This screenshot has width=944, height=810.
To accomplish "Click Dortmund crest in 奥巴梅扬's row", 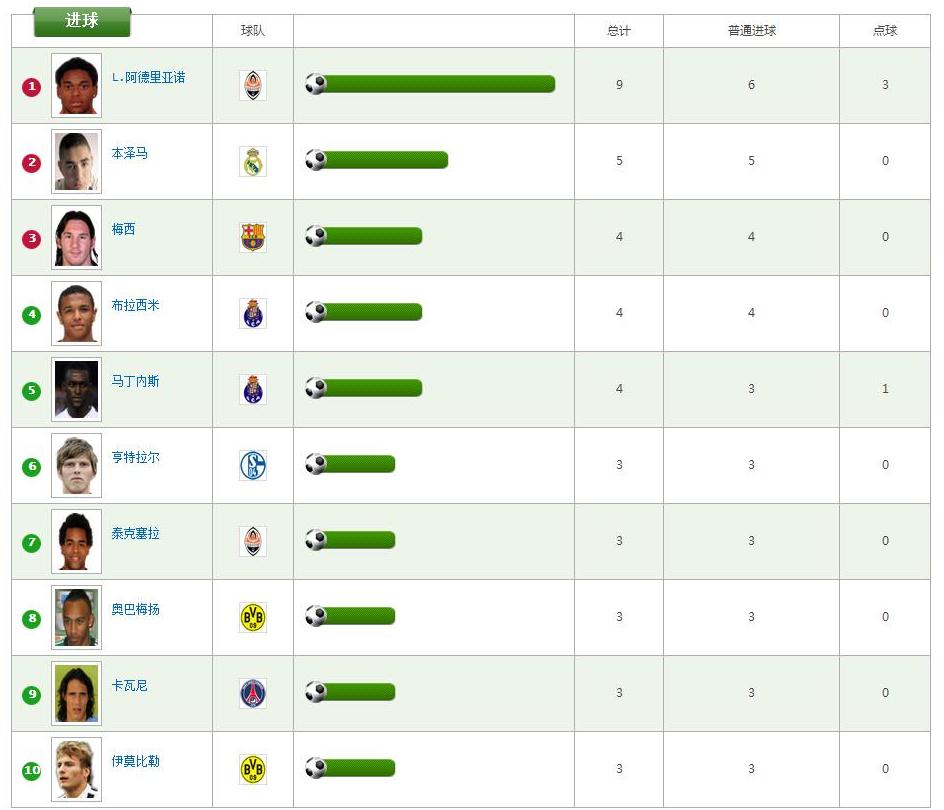I will pos(253,617).
